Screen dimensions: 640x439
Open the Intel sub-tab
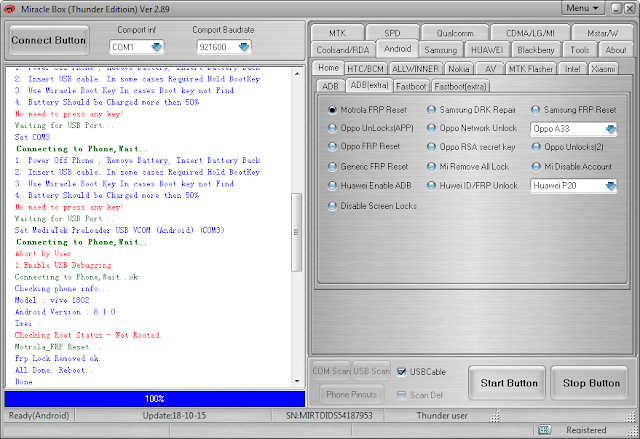pyautogui.click(x=573, y=69)
